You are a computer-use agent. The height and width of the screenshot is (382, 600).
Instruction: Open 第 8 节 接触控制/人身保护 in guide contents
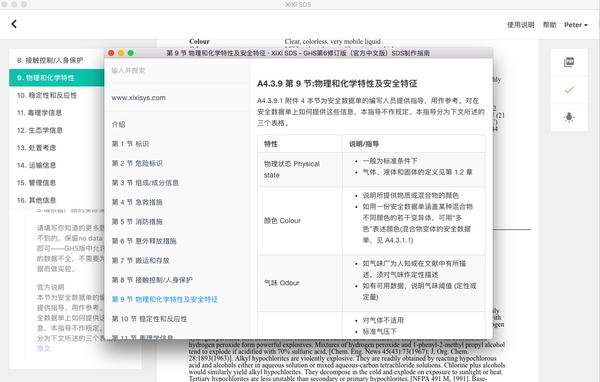click(x=152, y=280)
